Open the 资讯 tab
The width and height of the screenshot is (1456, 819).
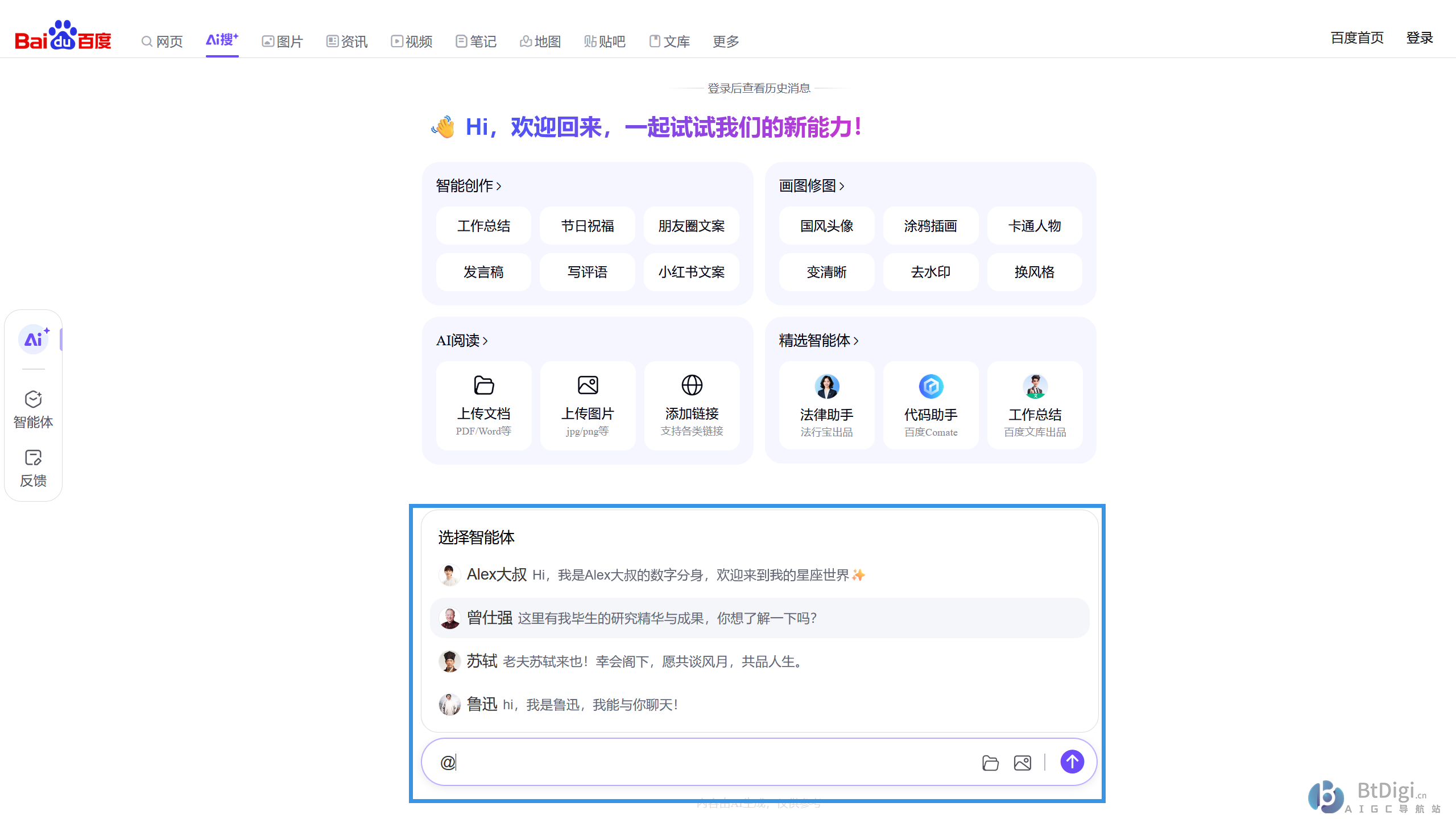347,42
